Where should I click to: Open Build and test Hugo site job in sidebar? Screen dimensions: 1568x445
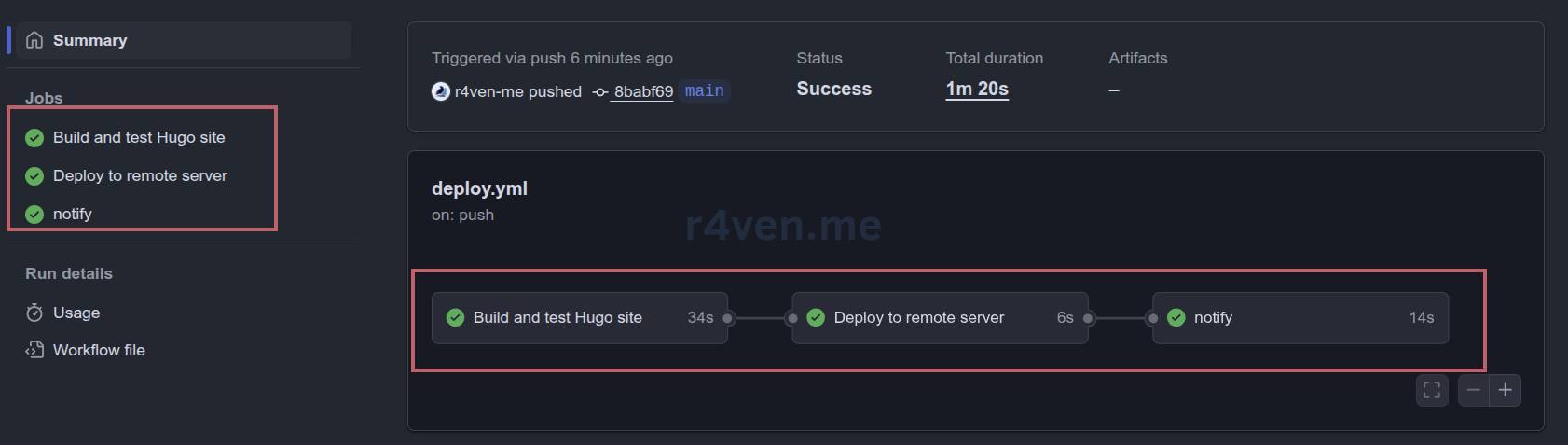click(139, 137)
